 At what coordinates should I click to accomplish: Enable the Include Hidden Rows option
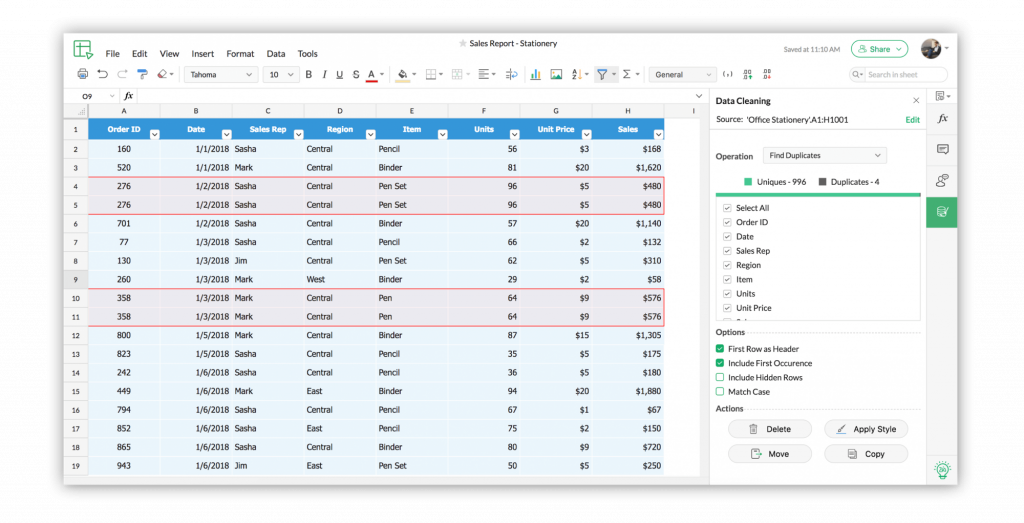tap(720, 378)
